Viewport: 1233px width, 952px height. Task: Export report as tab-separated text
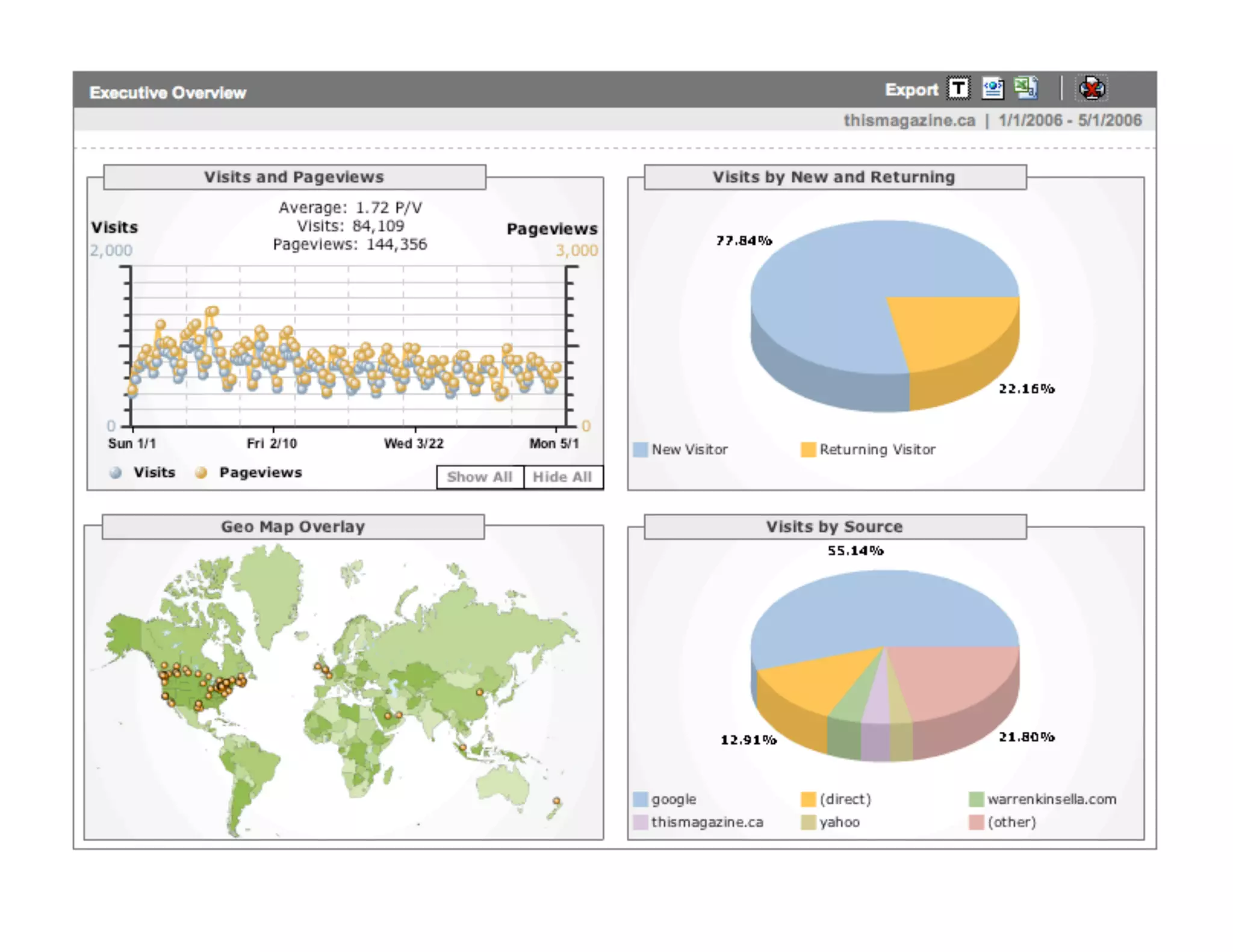(958, 88)
